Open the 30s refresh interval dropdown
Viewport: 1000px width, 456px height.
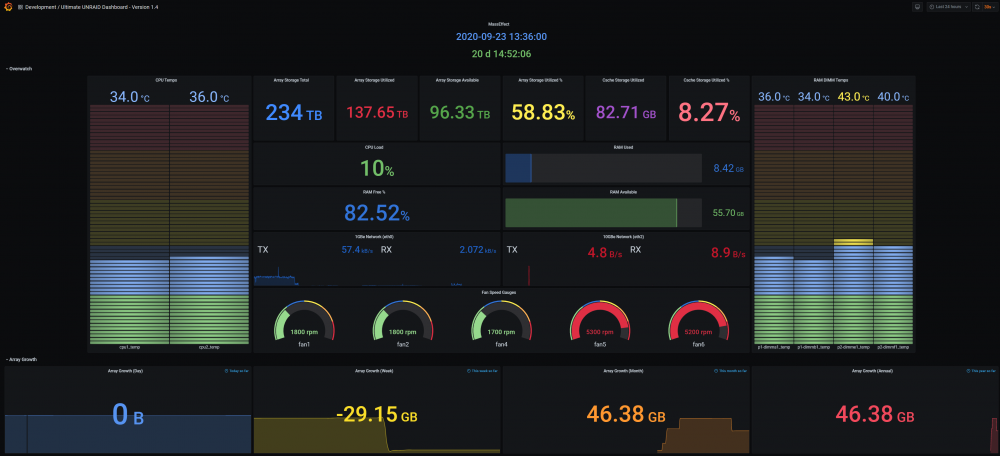[x=989, y=7]
